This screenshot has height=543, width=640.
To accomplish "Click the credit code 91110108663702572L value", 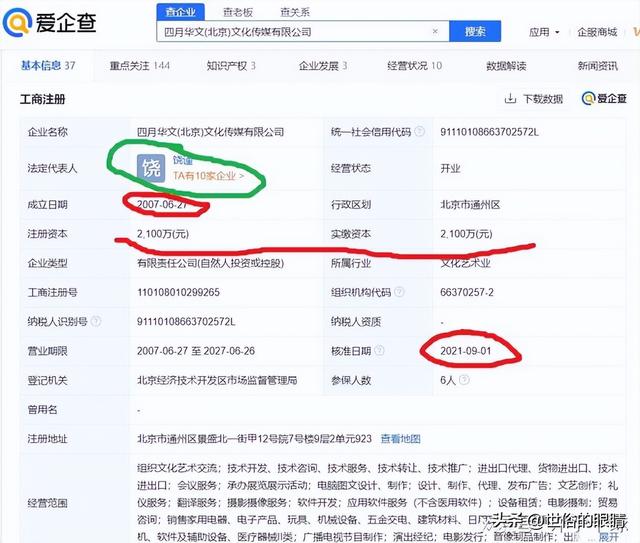I will click(489, 132).
